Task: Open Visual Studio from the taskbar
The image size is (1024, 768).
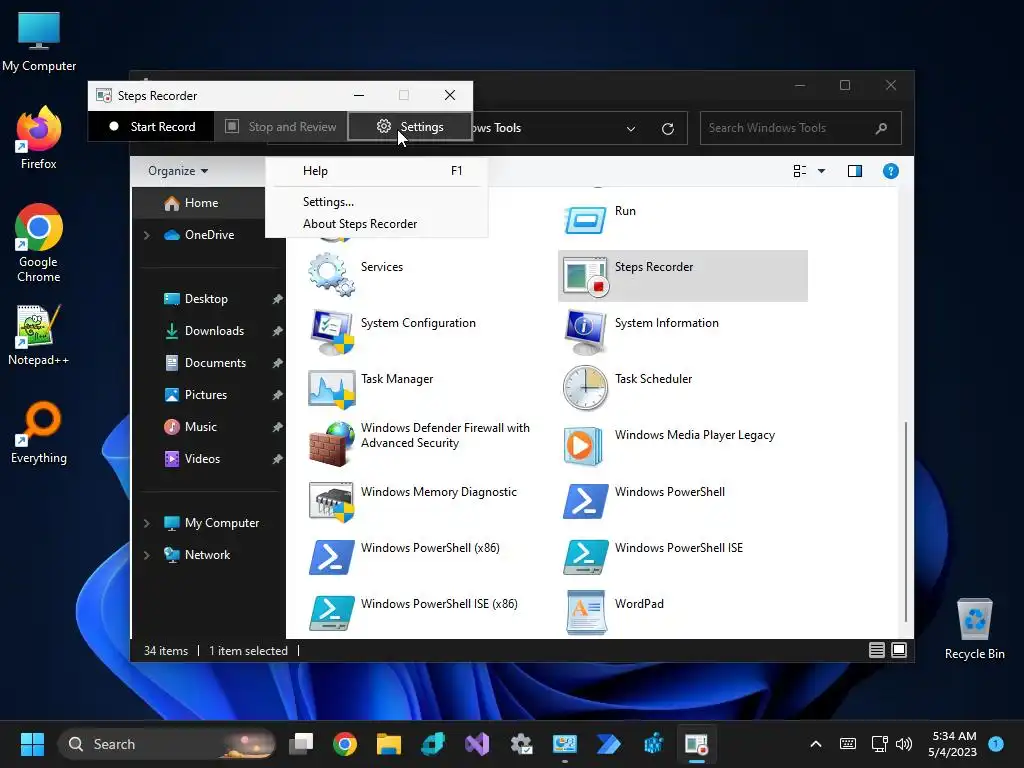Action: pos(477,744)
